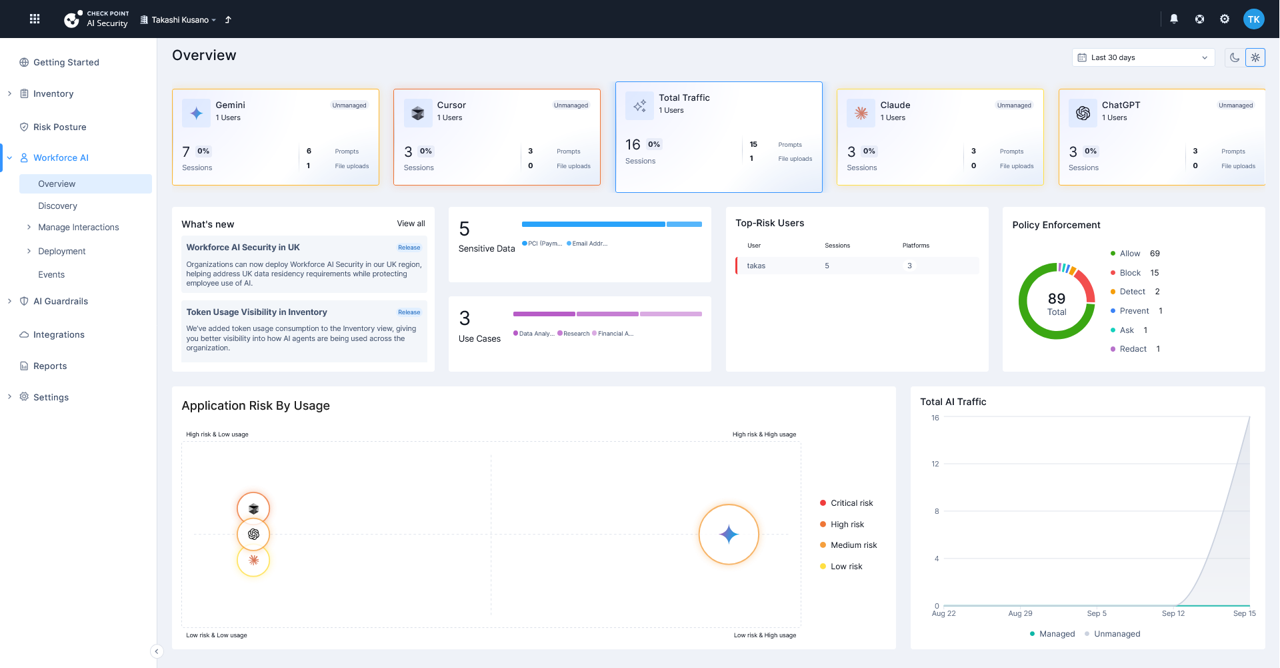1280x668 pixels.
Task: Collapse the Workforce AI sidebar section
Action: coord(10,158)
